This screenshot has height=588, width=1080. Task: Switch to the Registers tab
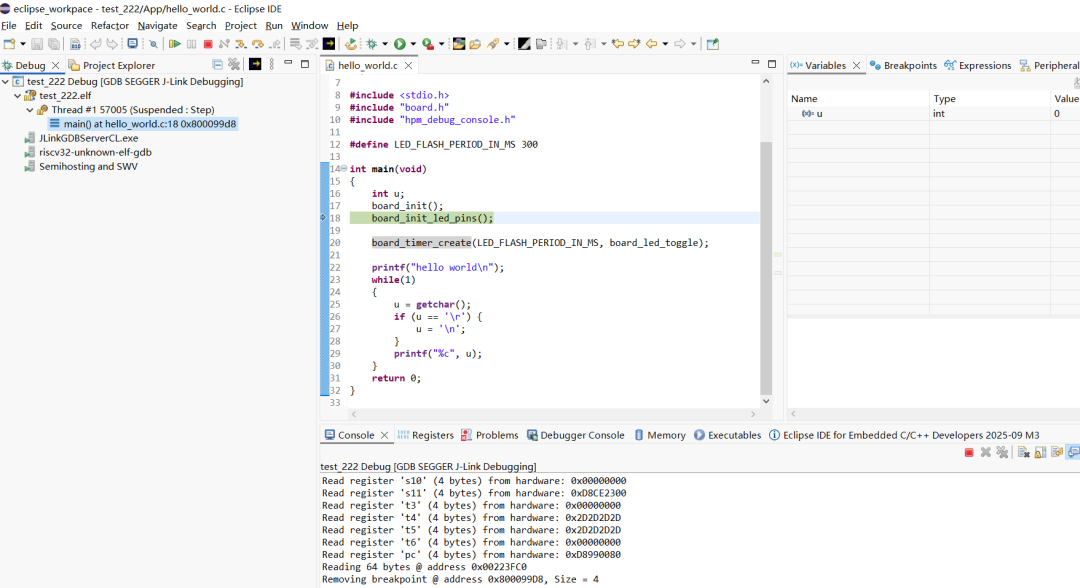click(426, 435)
